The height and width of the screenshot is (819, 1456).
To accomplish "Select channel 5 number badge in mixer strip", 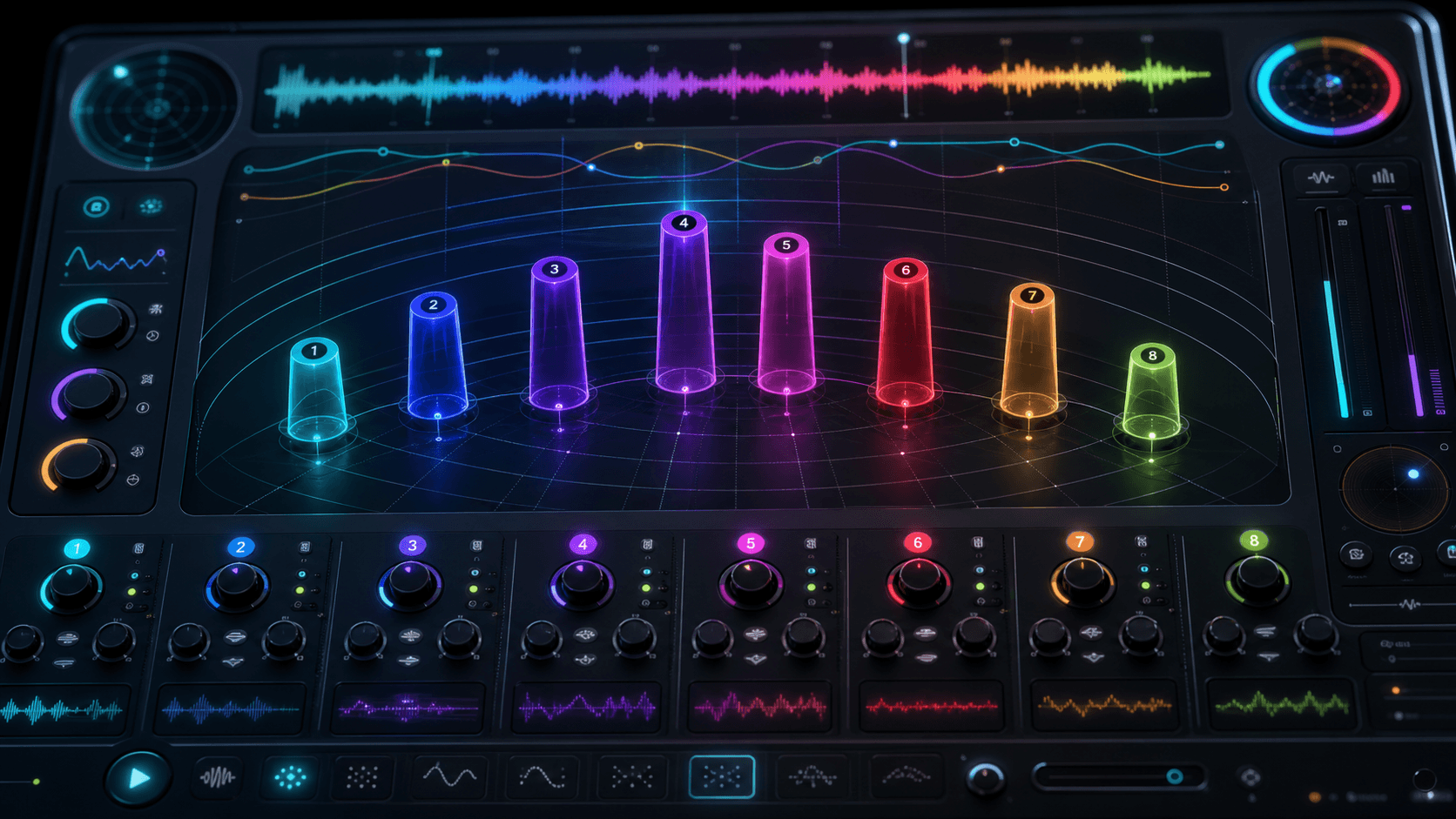I will click(x=750, y=543).
